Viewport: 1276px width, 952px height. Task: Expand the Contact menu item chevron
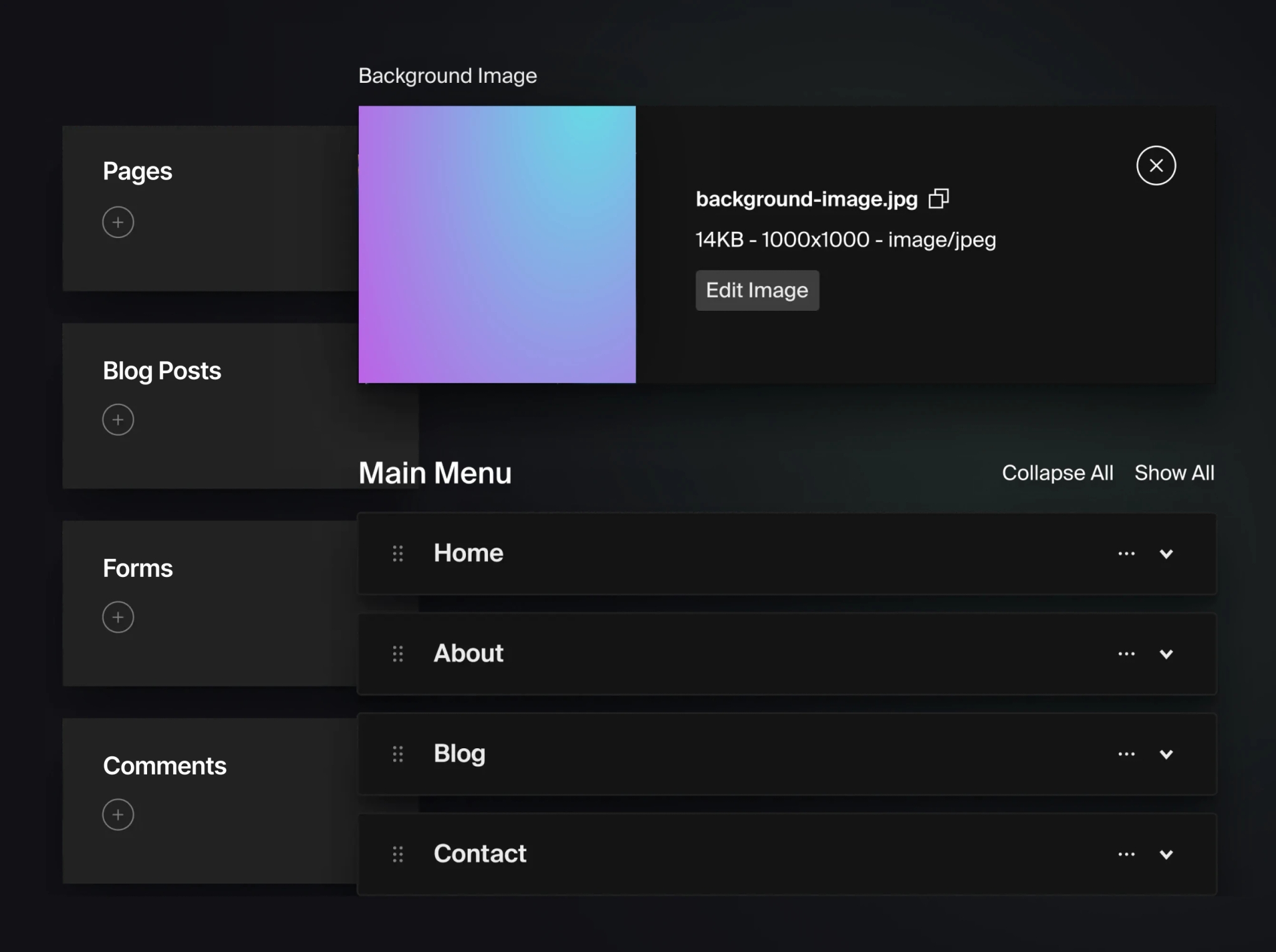pos(1166,855)
